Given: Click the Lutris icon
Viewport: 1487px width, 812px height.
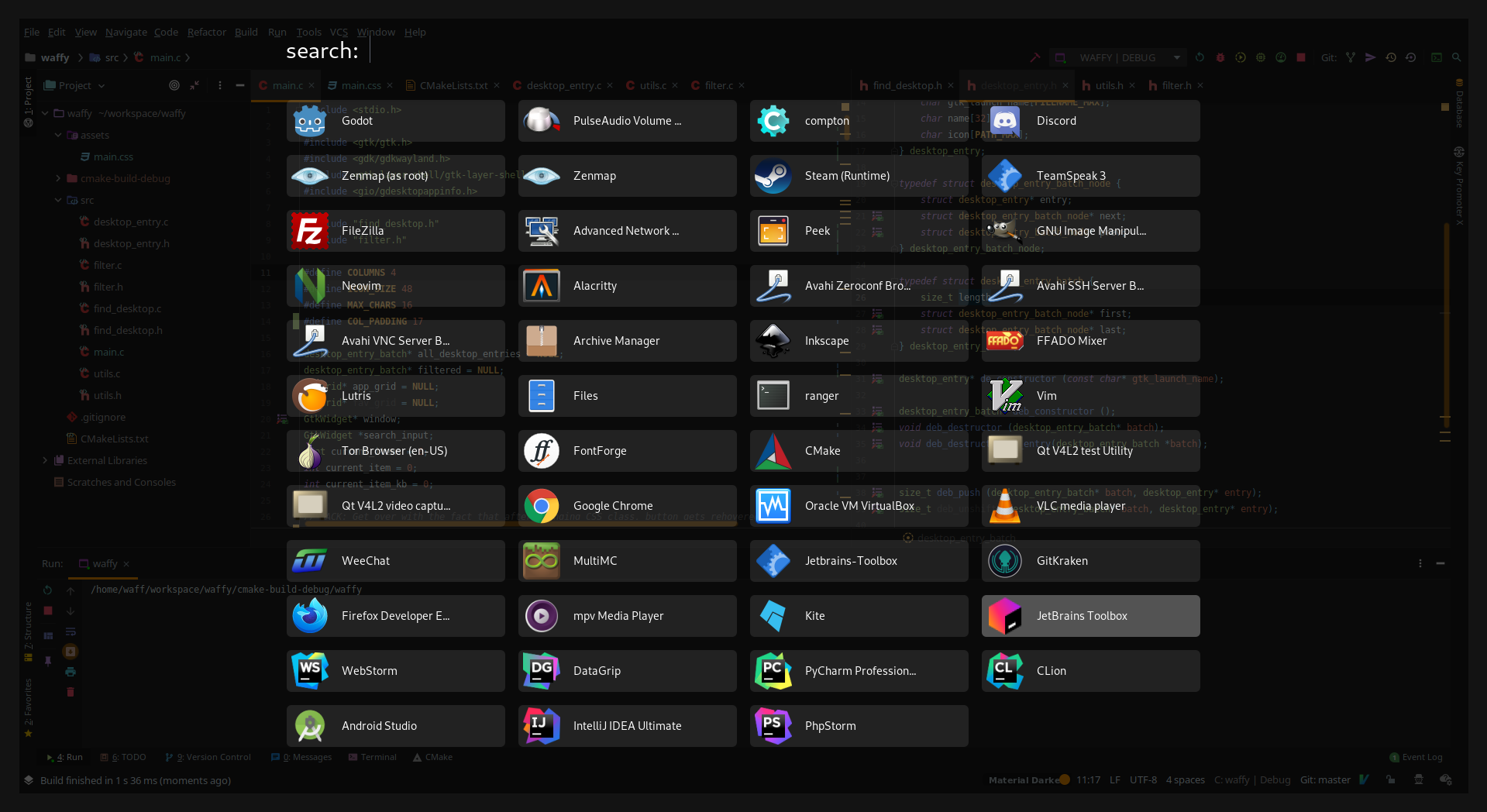Looking at the screenshot, I should [x=309, y=396].
